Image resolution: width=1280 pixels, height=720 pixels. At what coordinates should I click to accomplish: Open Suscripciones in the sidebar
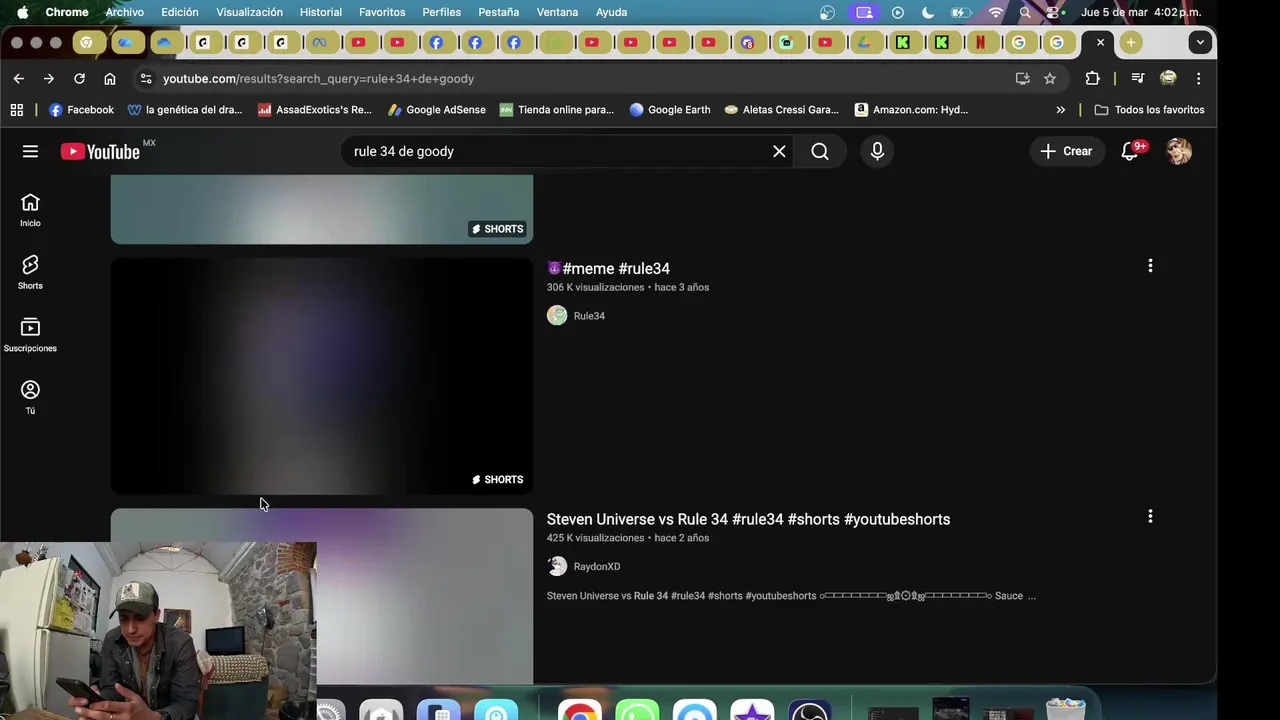click(30, 335)
